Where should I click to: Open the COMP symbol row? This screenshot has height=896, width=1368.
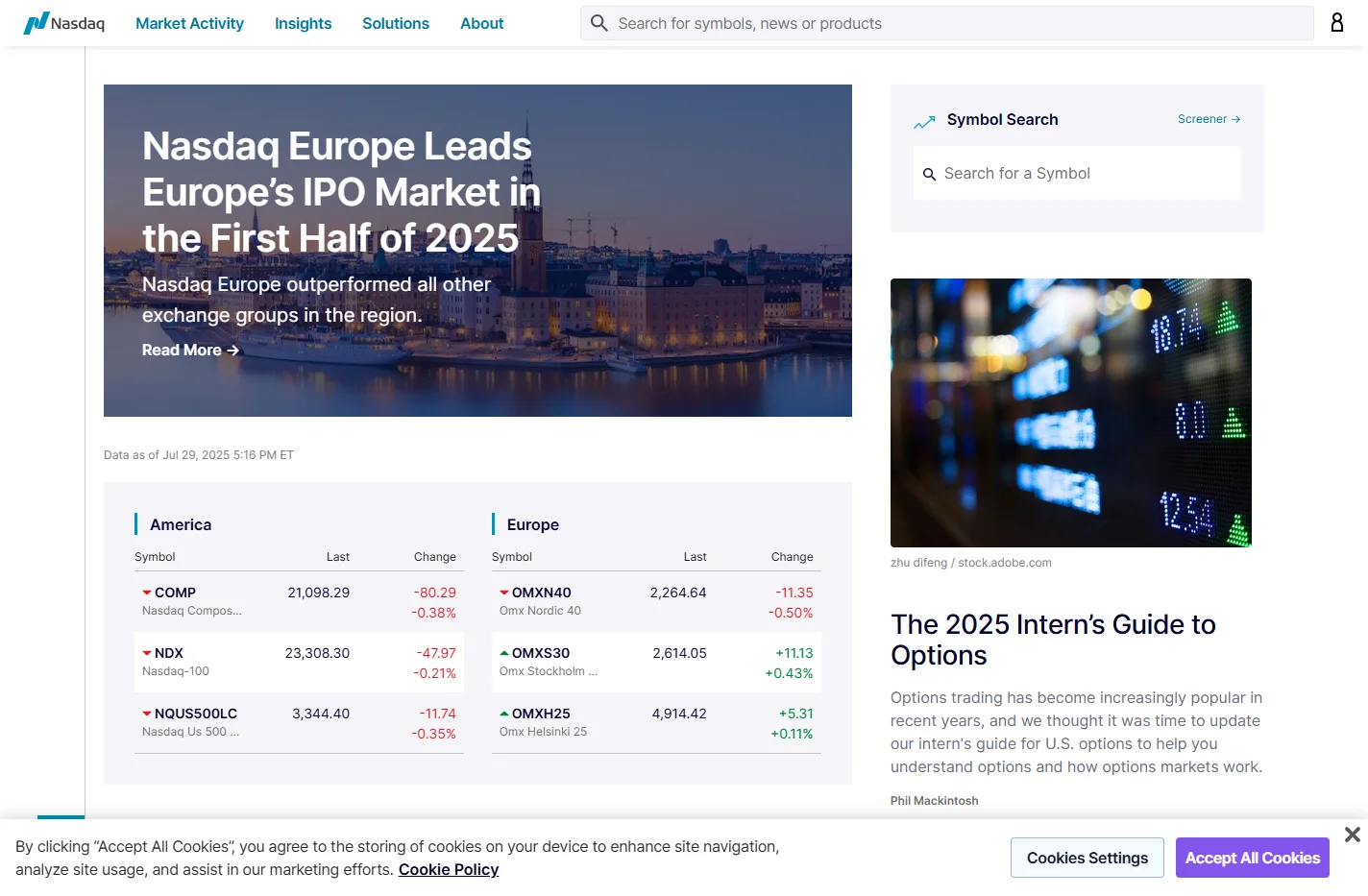pyautogui.click(x=299, y=602)
